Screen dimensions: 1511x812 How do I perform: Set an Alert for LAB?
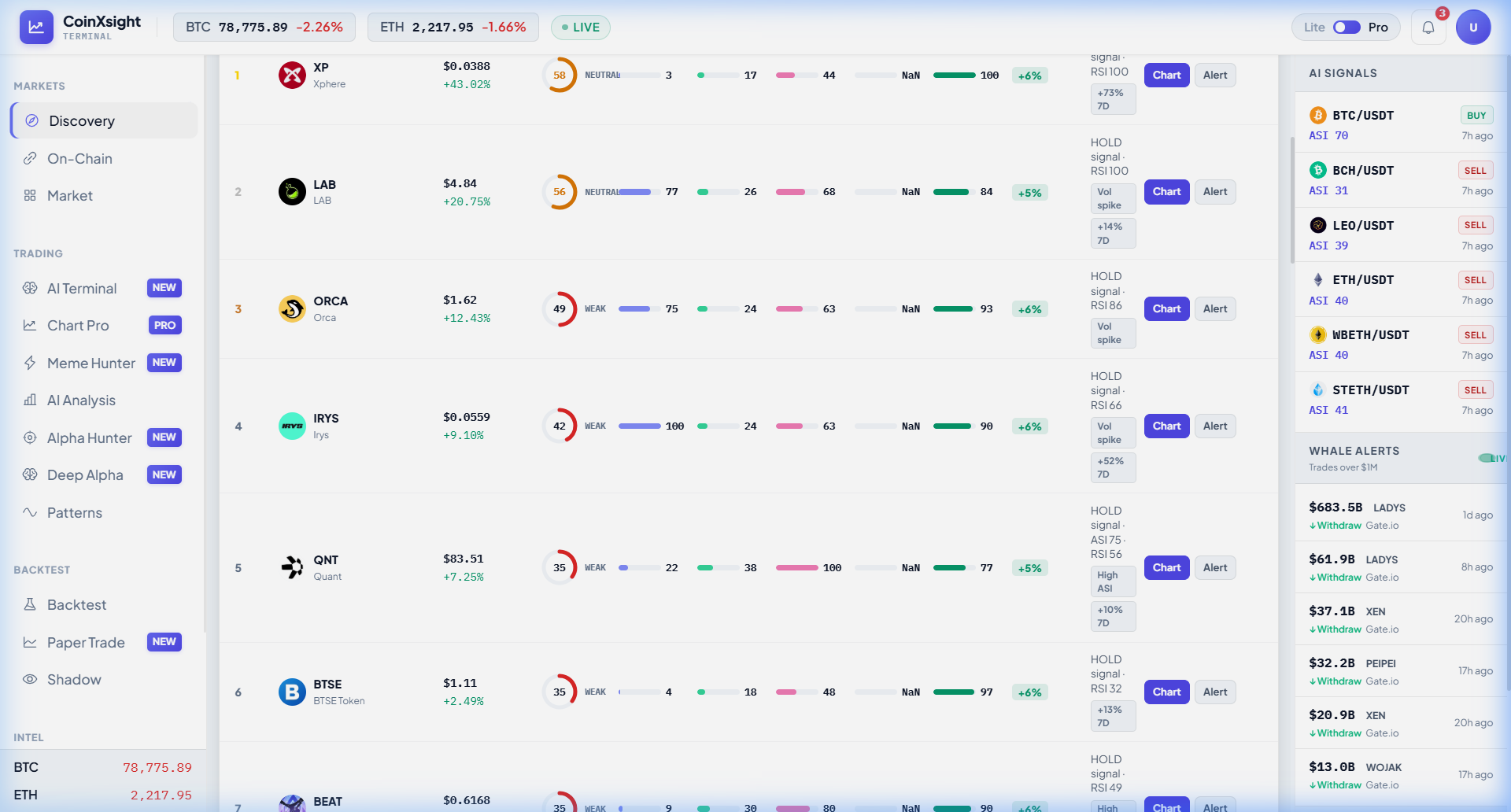coord(1215,192)
